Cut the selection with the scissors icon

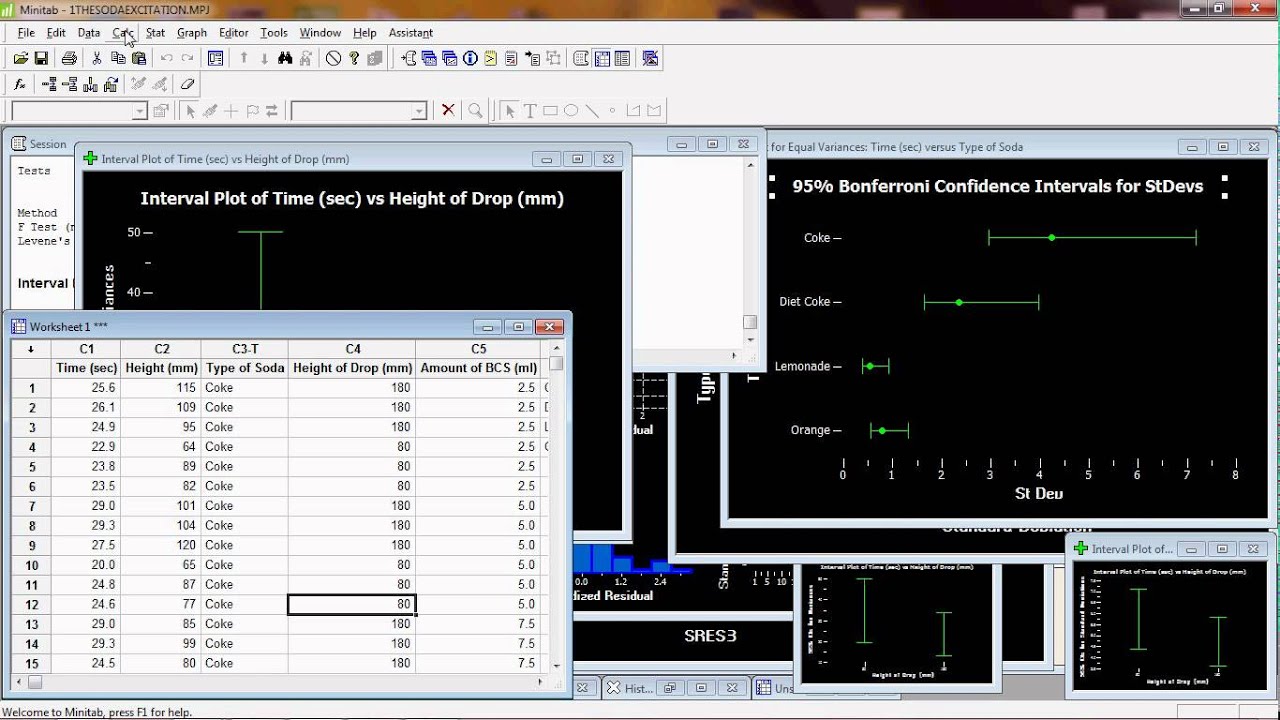pos(97,59)
